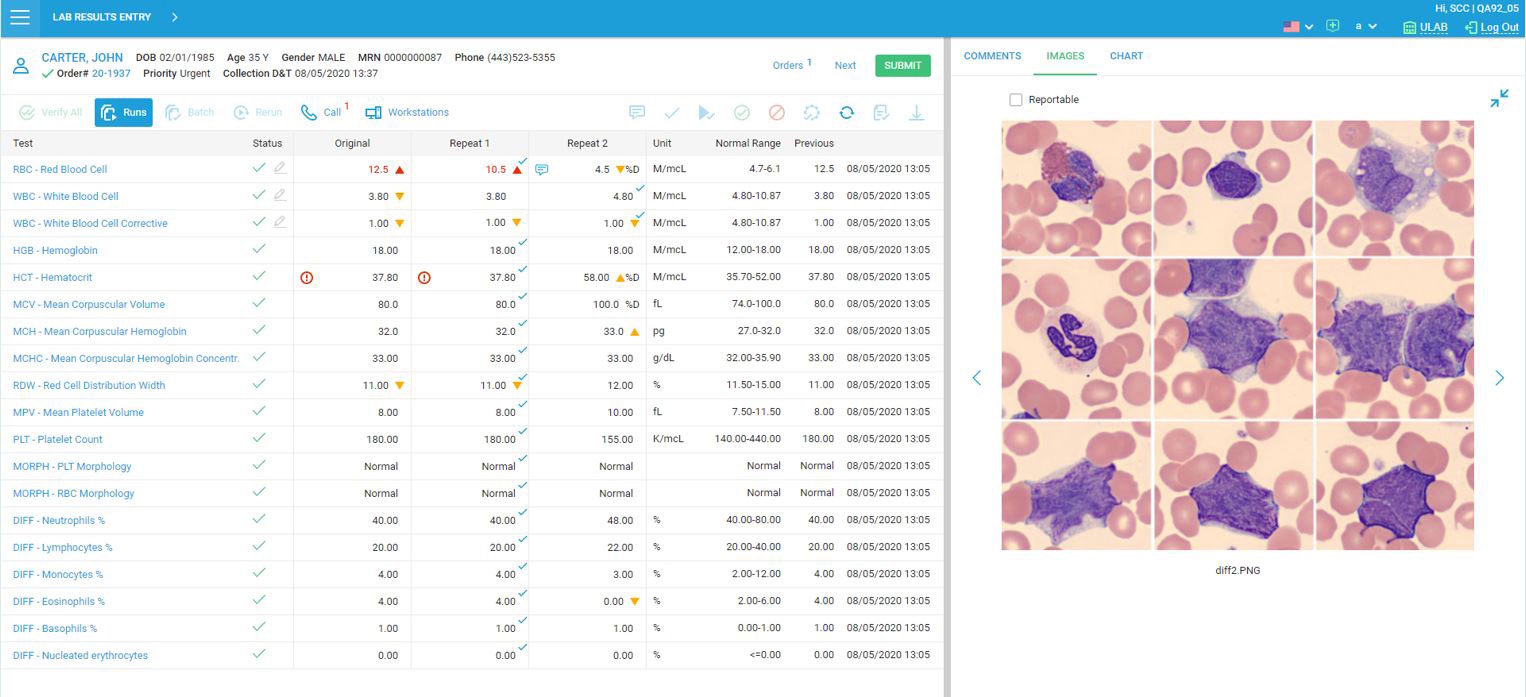Go to next image with right arrow

click(1499, 378)
